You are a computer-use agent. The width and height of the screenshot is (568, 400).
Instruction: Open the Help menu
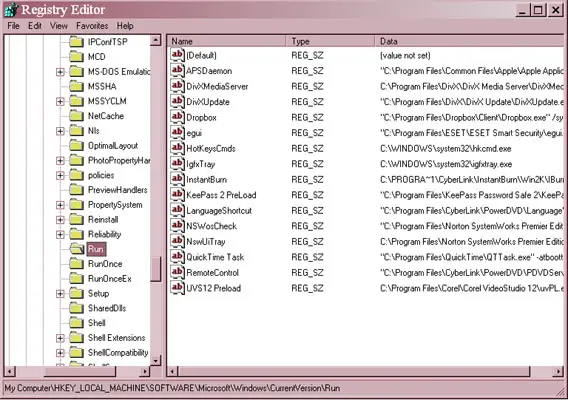point(125,26)
